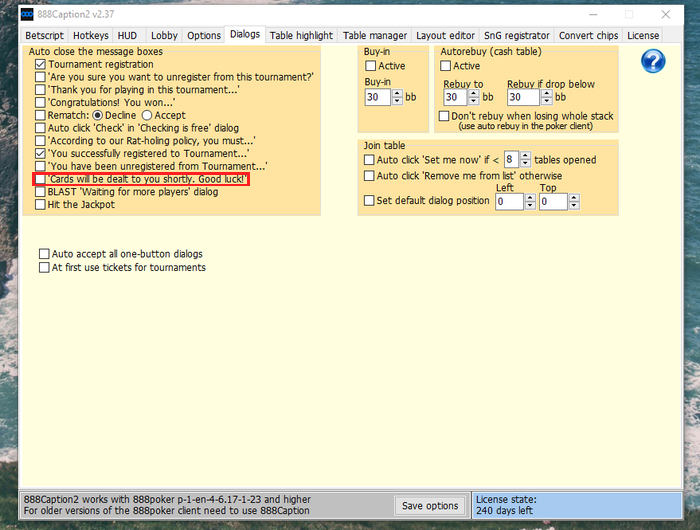The height and width of the screenshot is (530, 700).
Task: Open the Options tab
Action: pyautogui.click(x=204, y=35)
